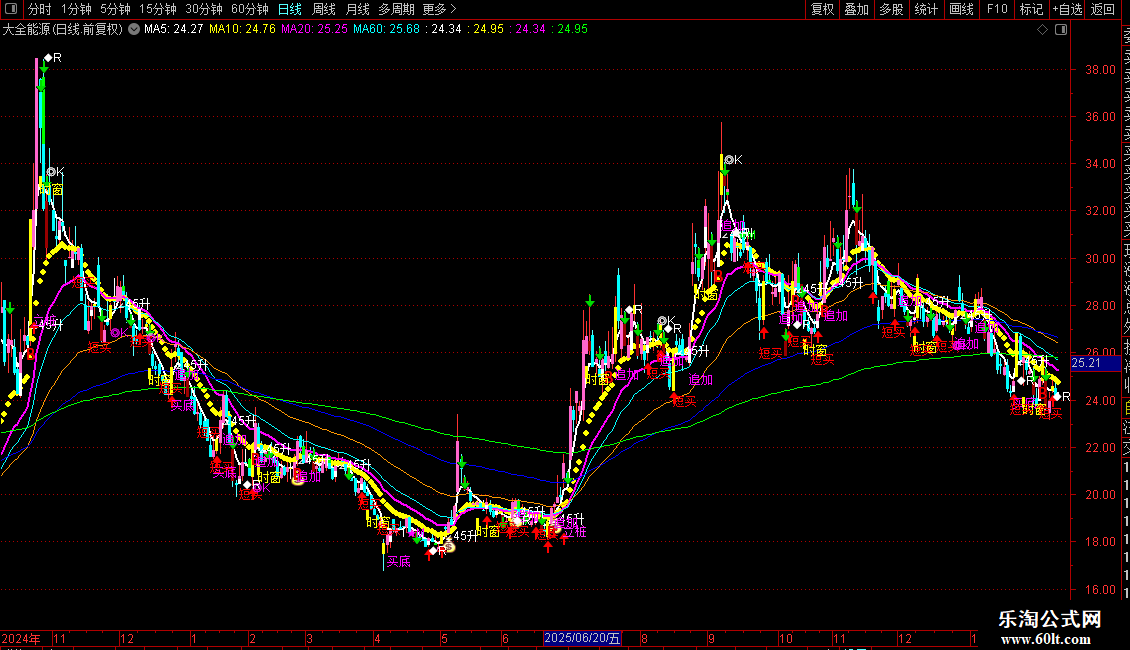Switch to 月线 monthly chart

(357, 10)
